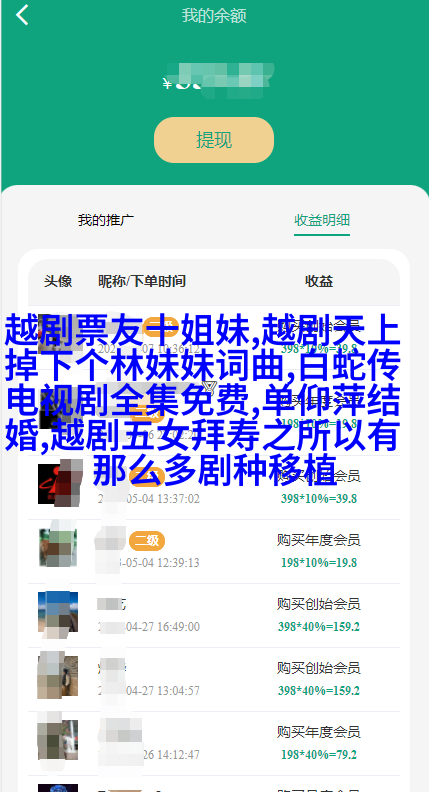429x792 pixels.
Task: Click the 我的余额 page title
Action: 214,16
